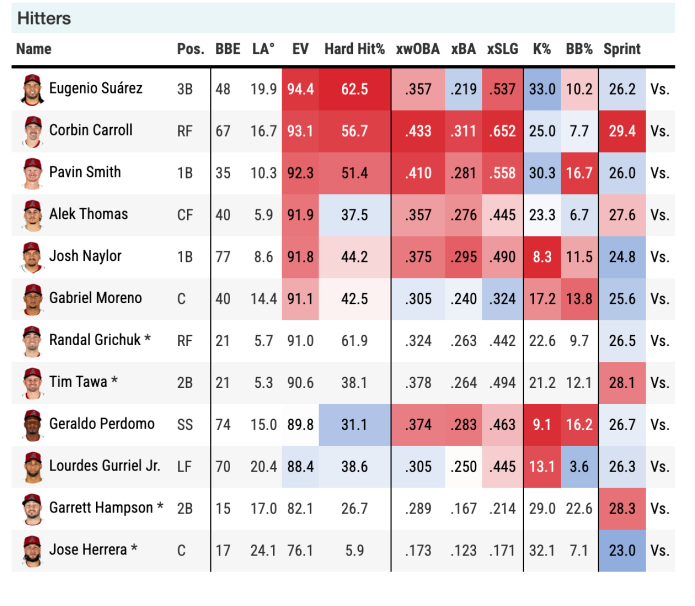The height and width of the screenshot is (606, 695).
Task: Sort by Hard Hit% column header
Action: [354, 49]
